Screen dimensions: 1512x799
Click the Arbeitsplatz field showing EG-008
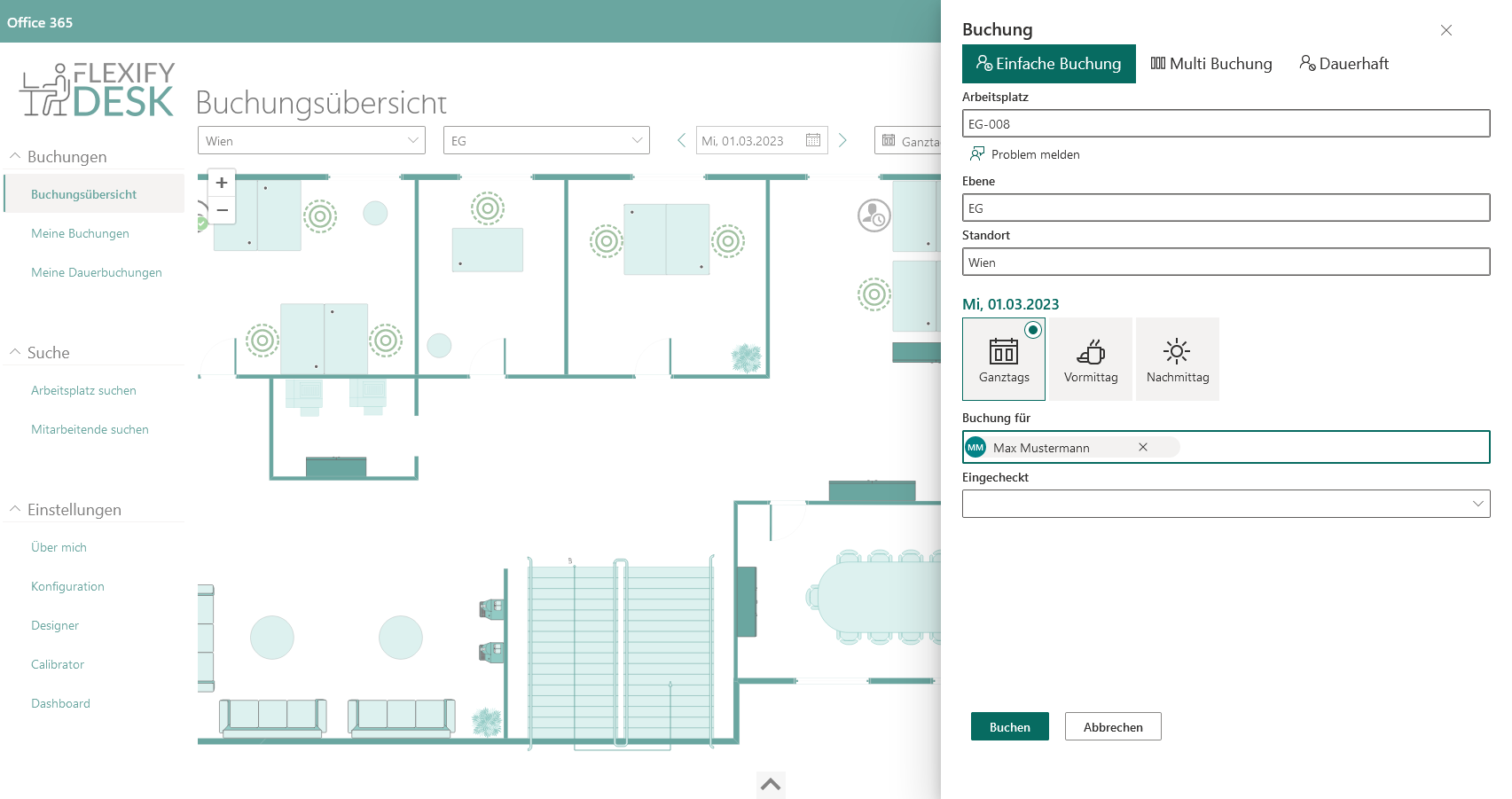[x=1225, y=123]
